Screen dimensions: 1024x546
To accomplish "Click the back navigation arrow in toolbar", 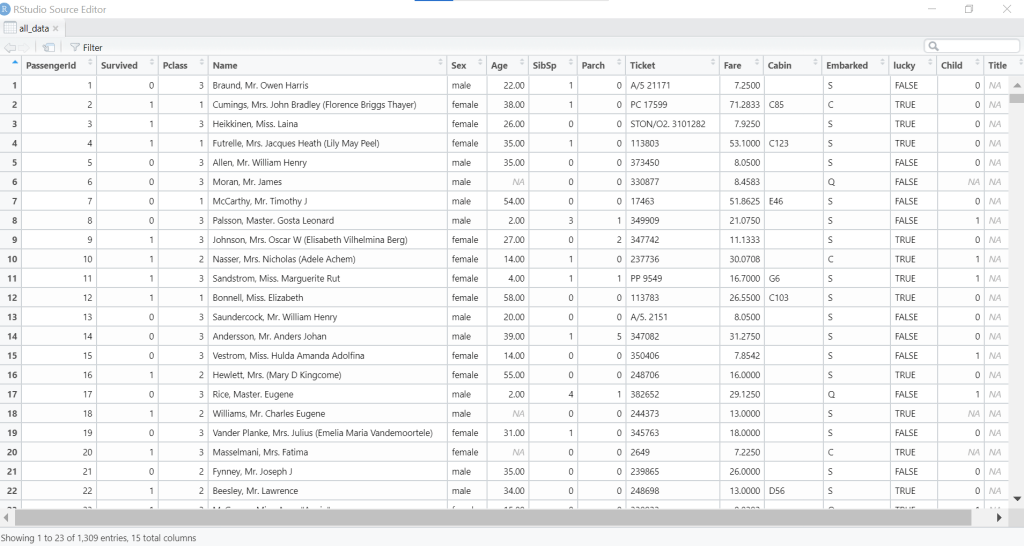I will pos(9,47).
